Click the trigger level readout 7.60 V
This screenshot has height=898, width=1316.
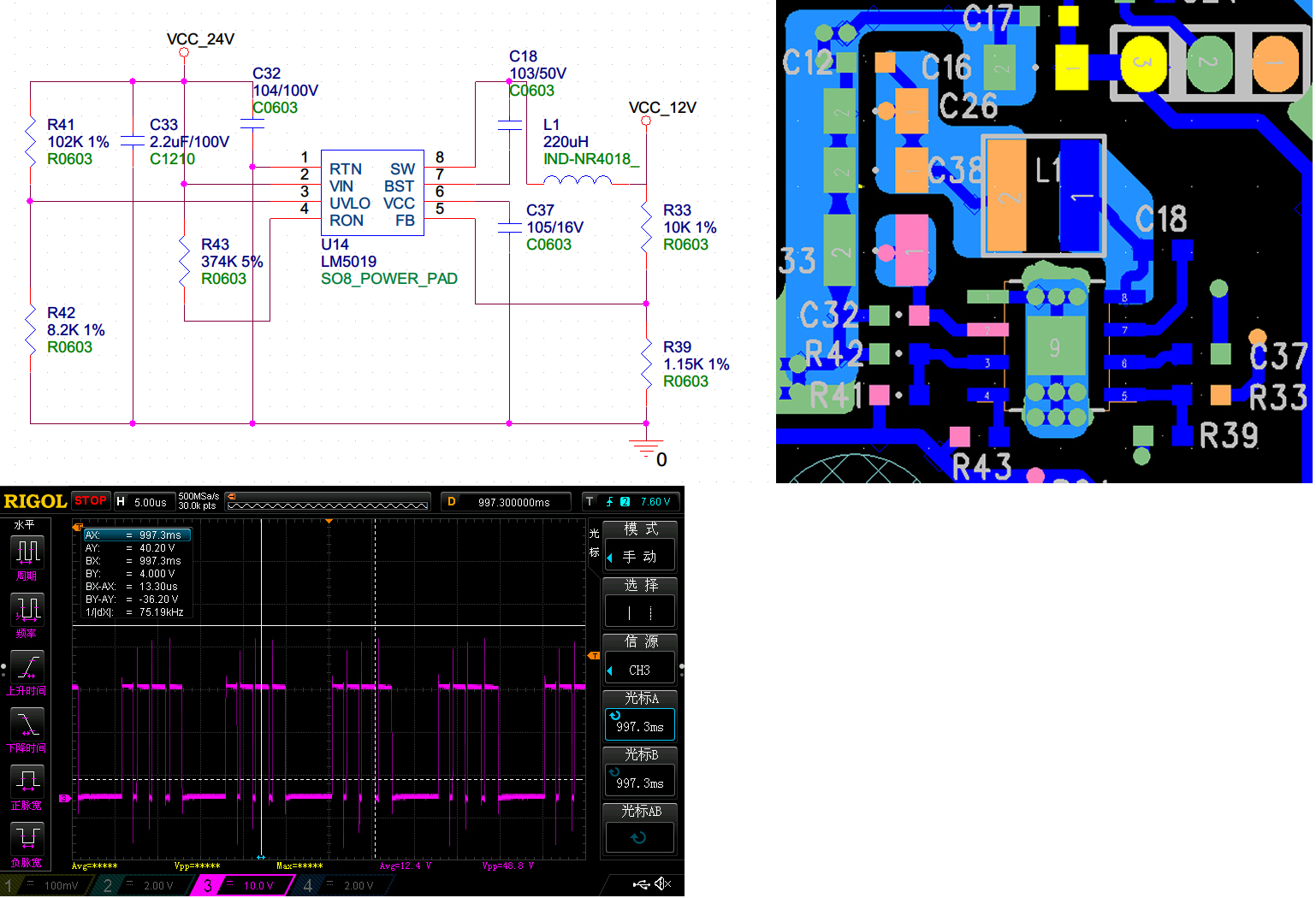[655, 502]
